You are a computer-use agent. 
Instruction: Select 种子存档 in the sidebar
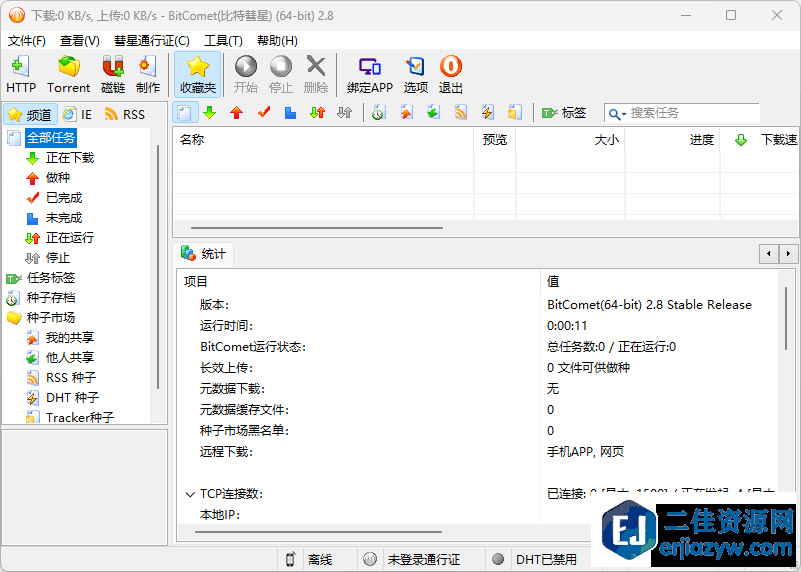(51, 298)
